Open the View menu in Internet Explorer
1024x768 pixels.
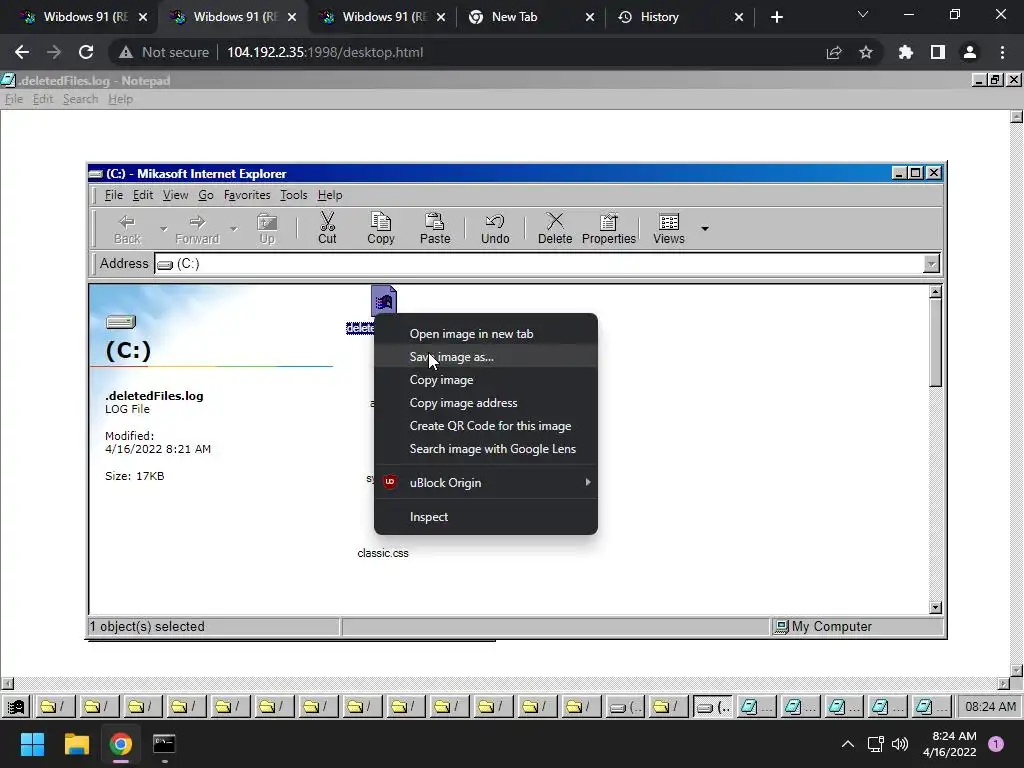tap(175, 195)
